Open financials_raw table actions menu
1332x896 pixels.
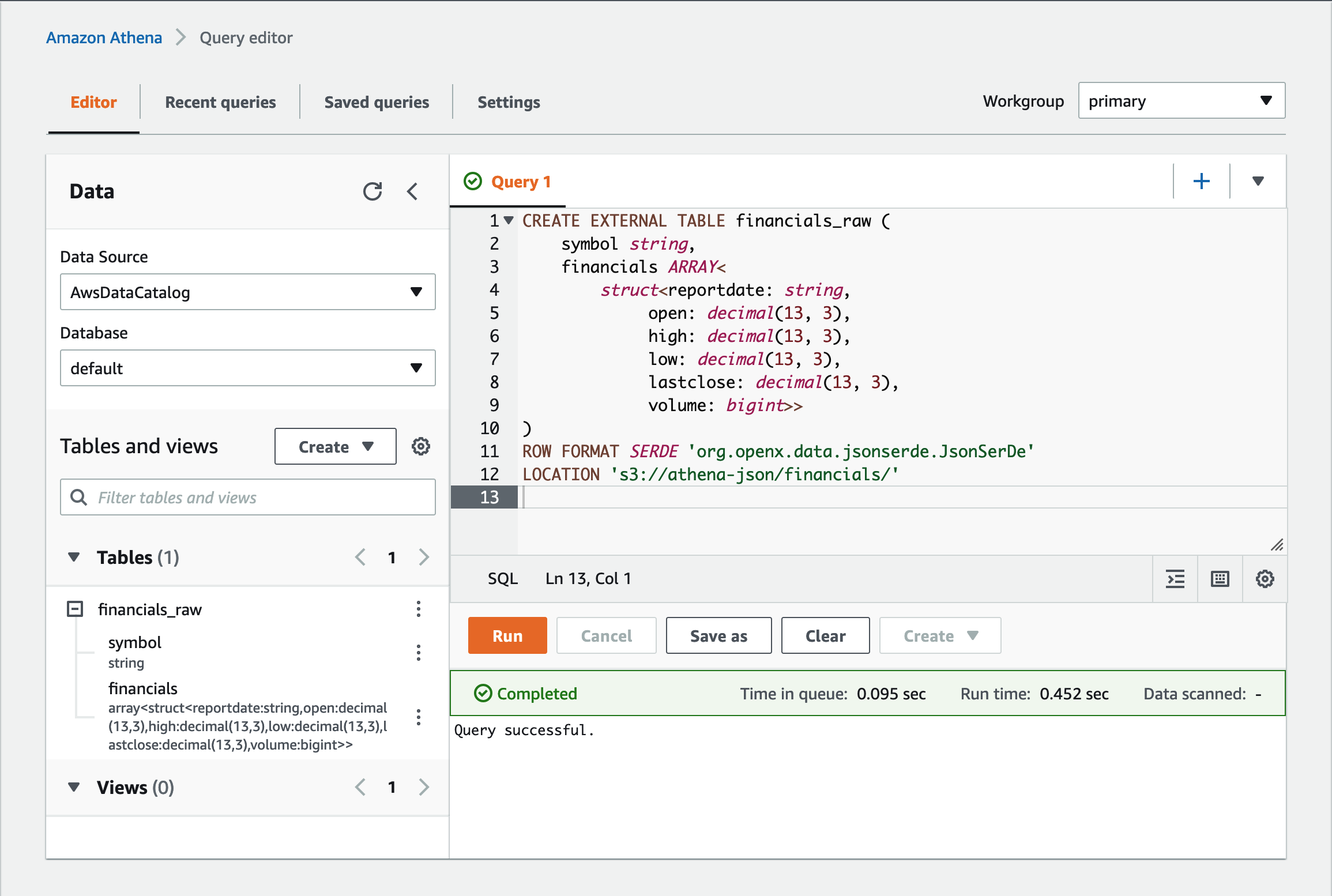[419, 609]
